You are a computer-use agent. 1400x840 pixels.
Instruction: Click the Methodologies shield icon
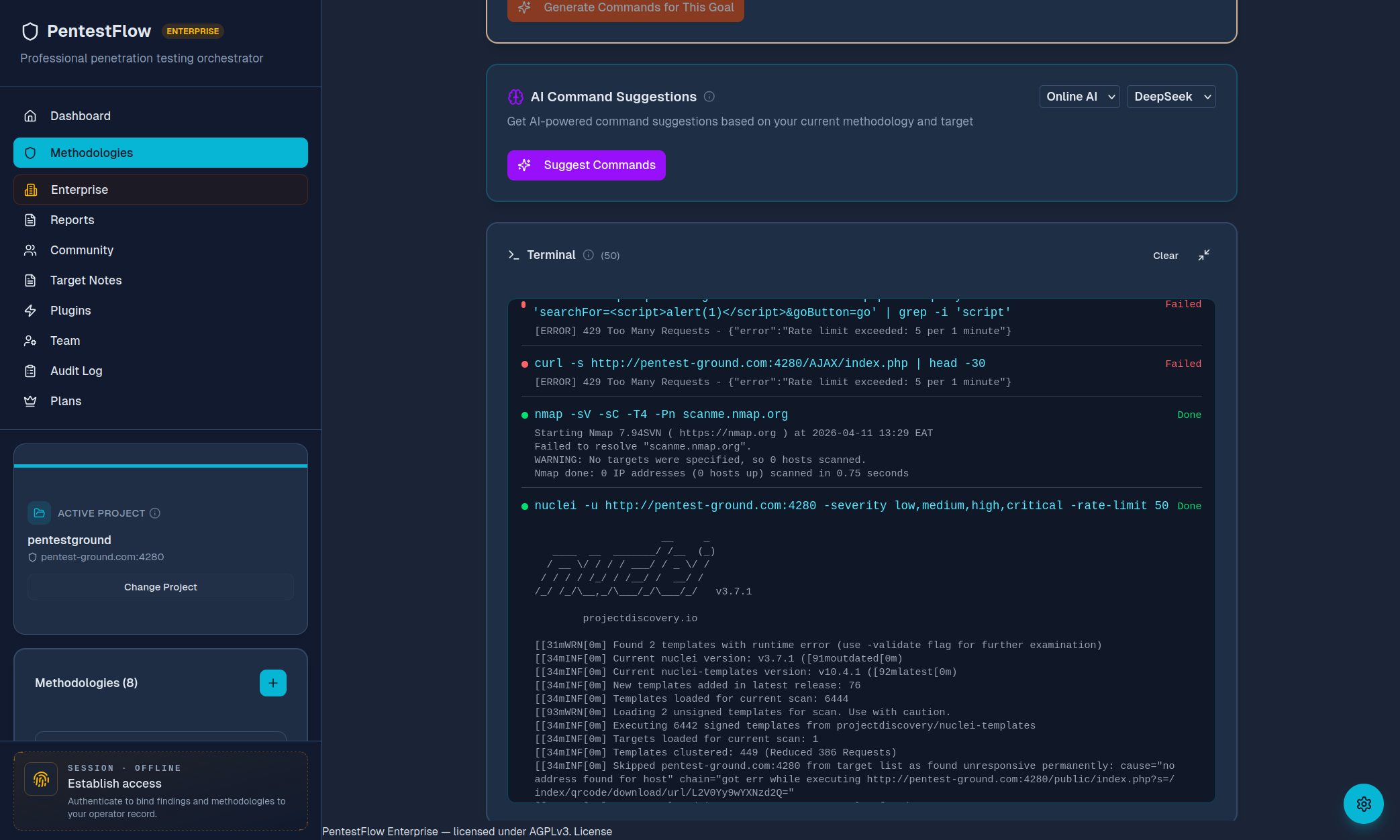point(30,153)
